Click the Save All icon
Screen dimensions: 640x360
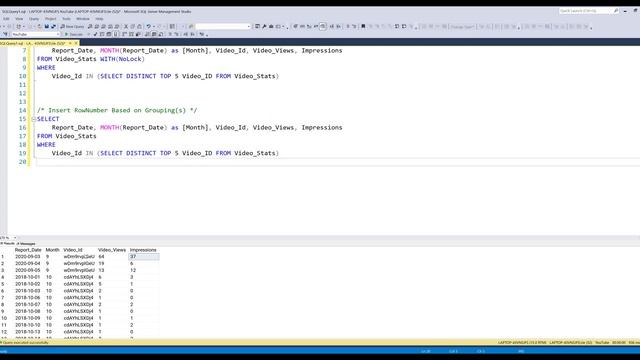click(x=53, y=27)
